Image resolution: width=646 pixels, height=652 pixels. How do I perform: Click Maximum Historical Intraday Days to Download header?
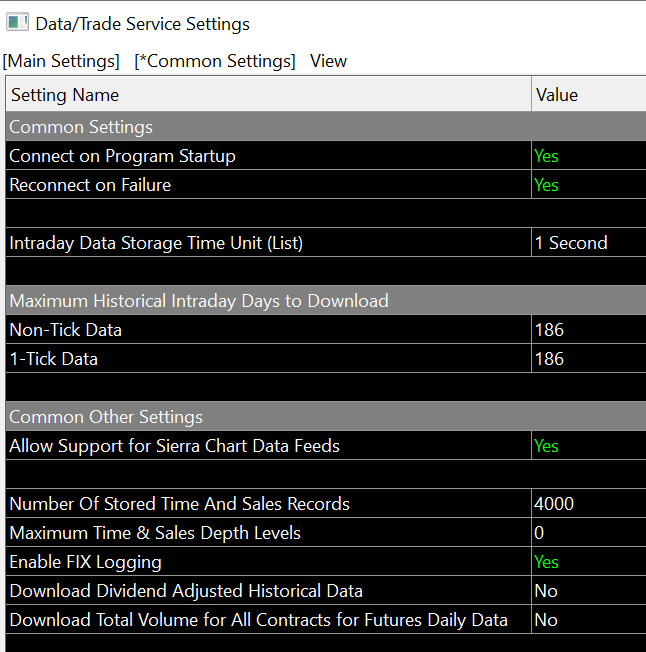326,301
